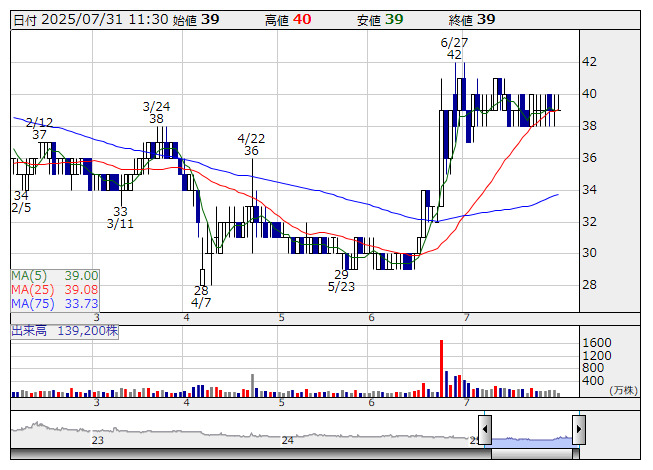The image size is (653, 470).
Task: Click the right range handle arrow in navigator
Action: pos(579,429)
